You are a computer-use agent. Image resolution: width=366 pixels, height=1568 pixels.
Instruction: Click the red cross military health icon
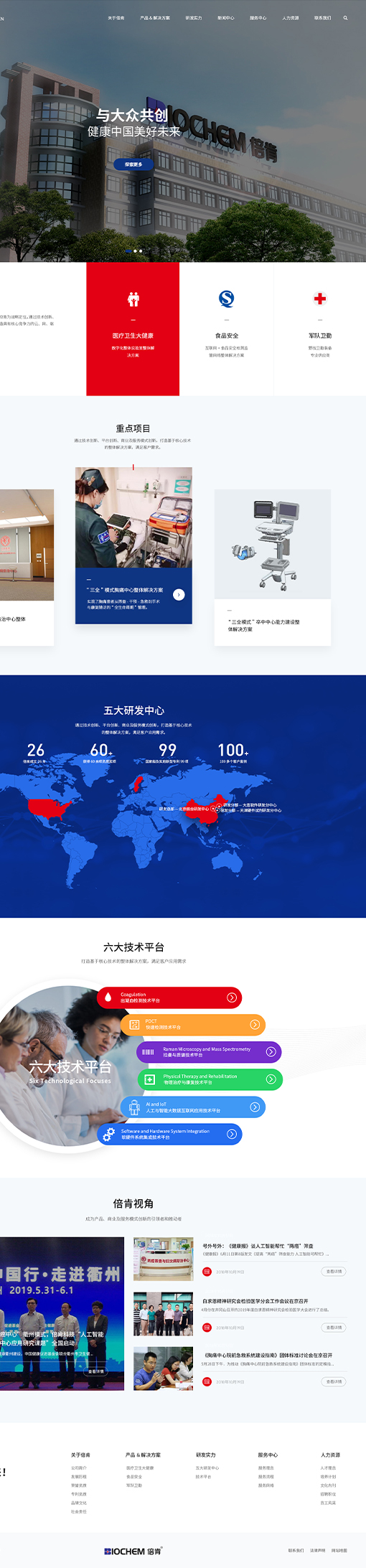point(320,299)
